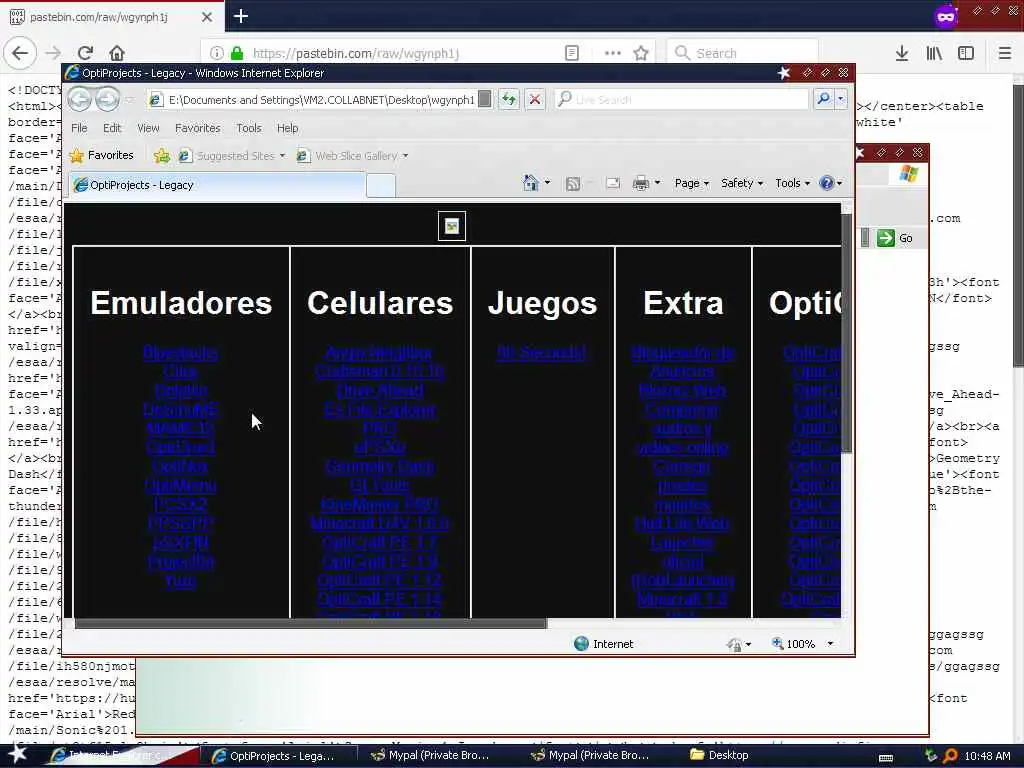Move the IE horizontal scrollbar thumb
This screenshot has width=1024, height=768.
point(311,623)
